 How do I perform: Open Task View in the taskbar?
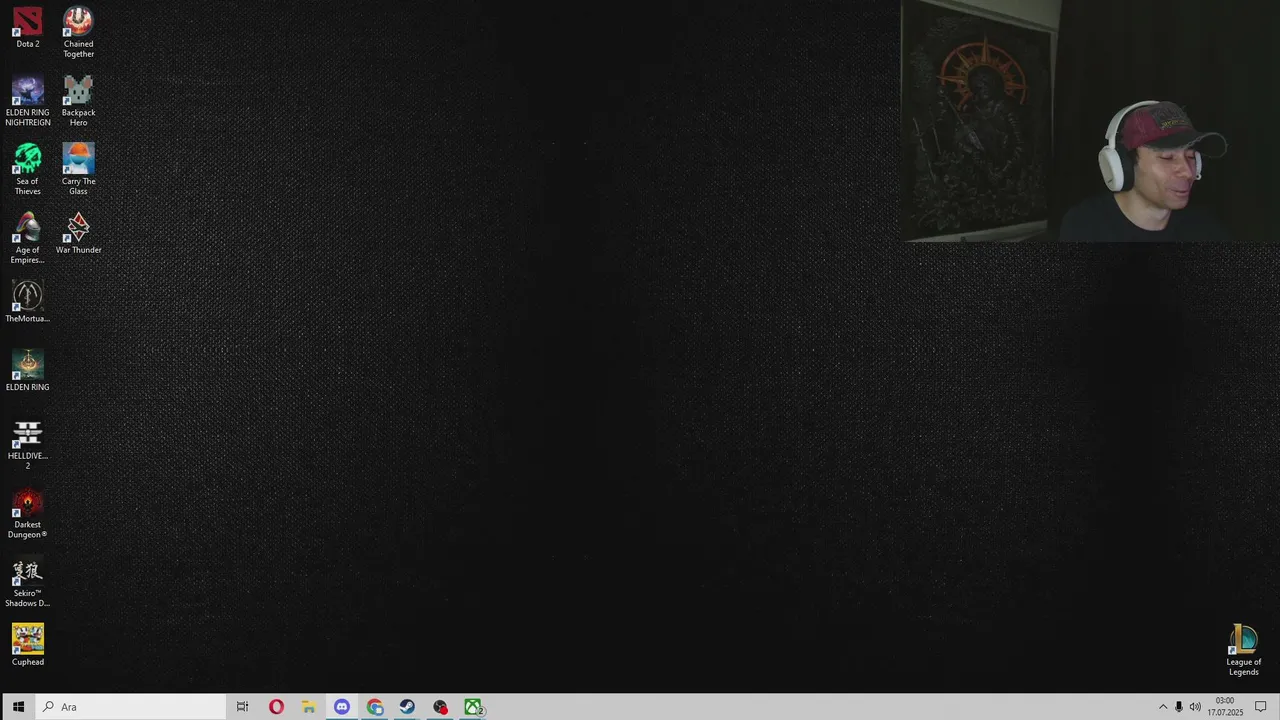(242, 707)
